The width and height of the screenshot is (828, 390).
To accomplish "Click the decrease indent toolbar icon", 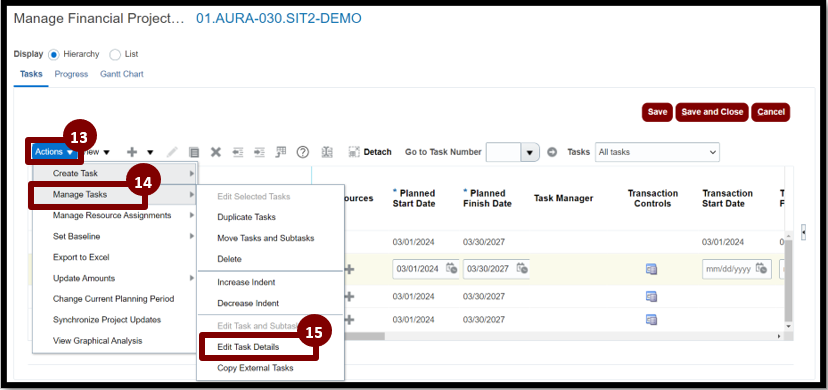I will (x=238, y=152).
